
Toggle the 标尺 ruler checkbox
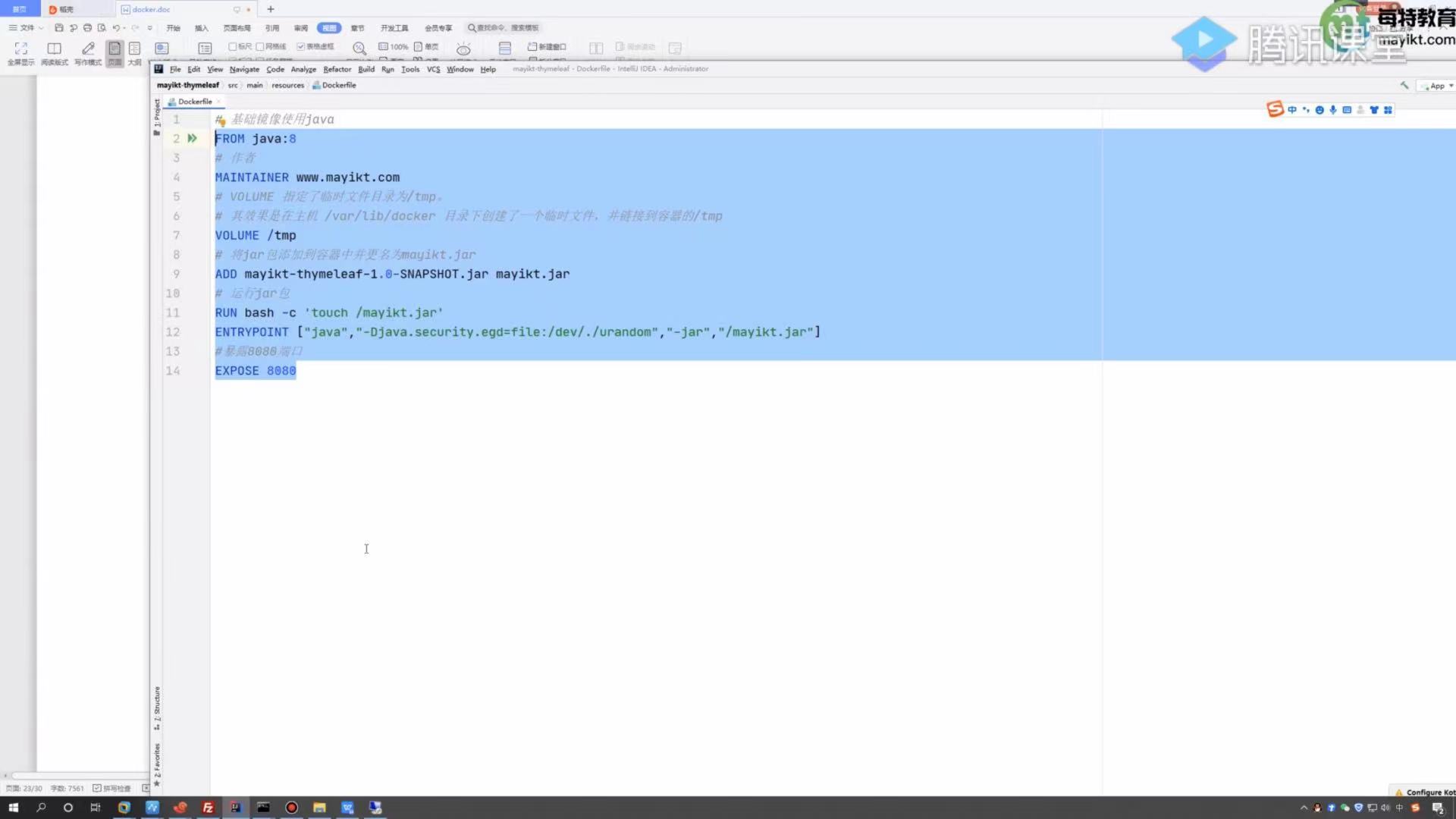[233, 47]
